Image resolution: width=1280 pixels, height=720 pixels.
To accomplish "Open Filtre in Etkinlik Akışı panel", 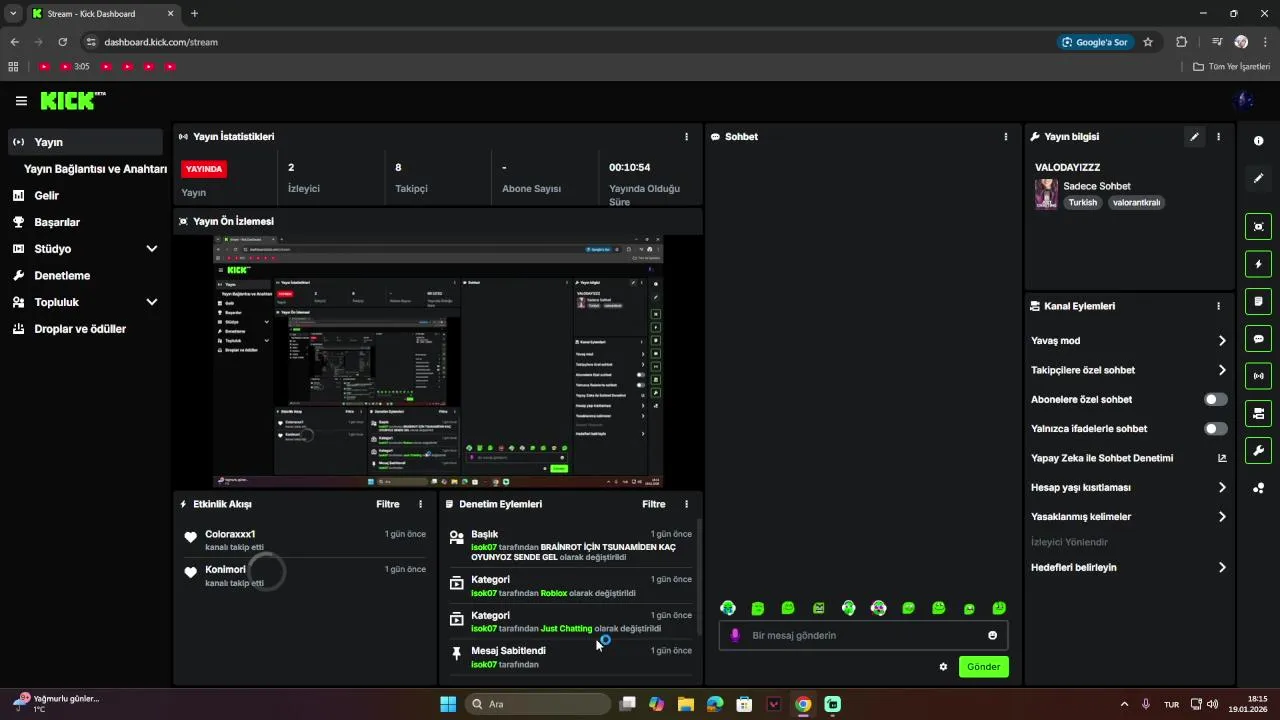I will pos(388,505).
